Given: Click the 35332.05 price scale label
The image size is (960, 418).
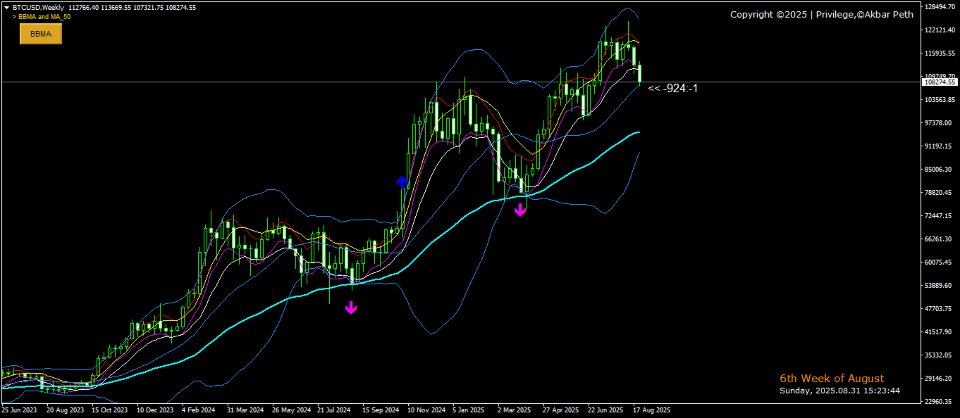Looking at the screenshot, I should 938,355.
